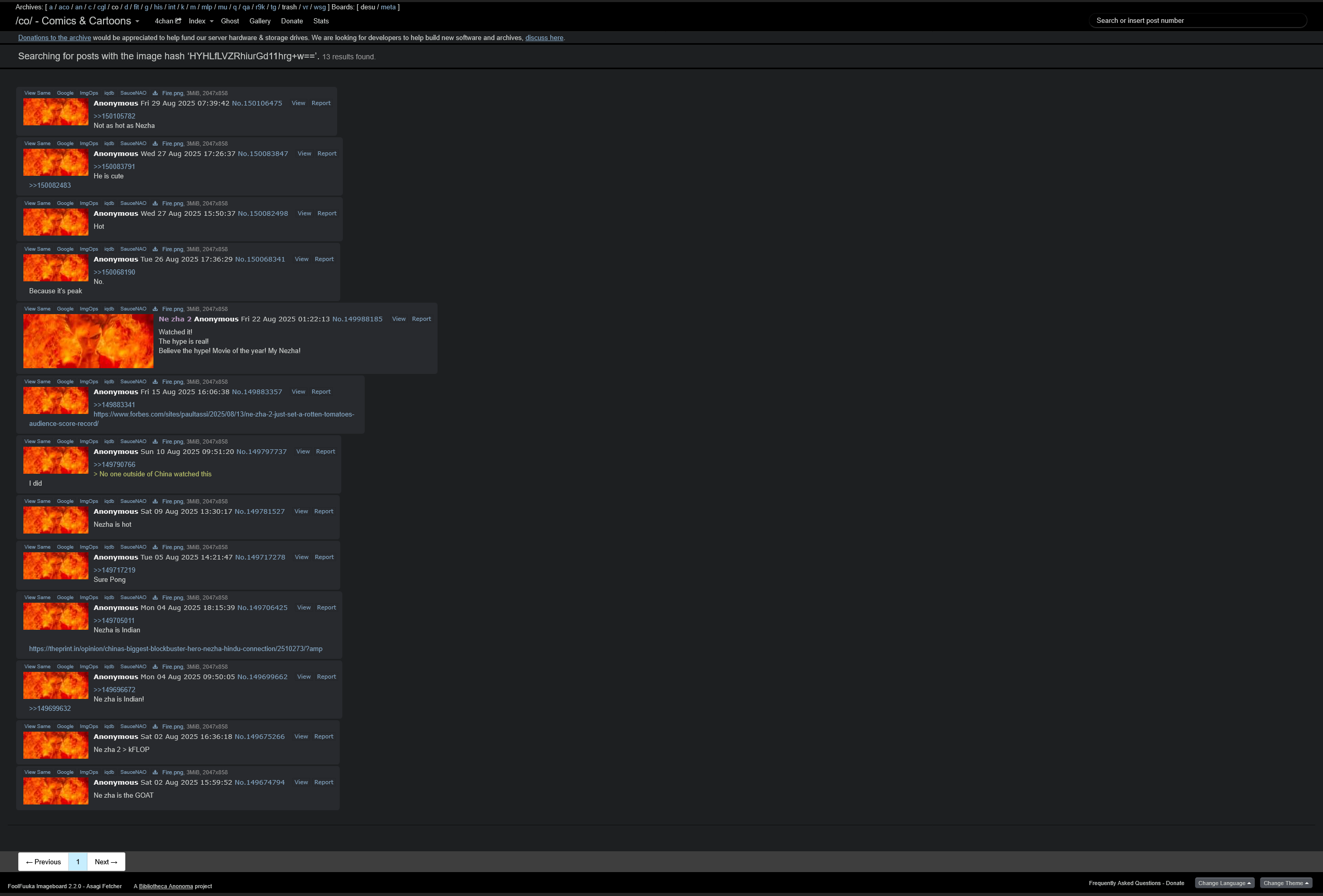Open the Stats page

(x=320, y=21)
